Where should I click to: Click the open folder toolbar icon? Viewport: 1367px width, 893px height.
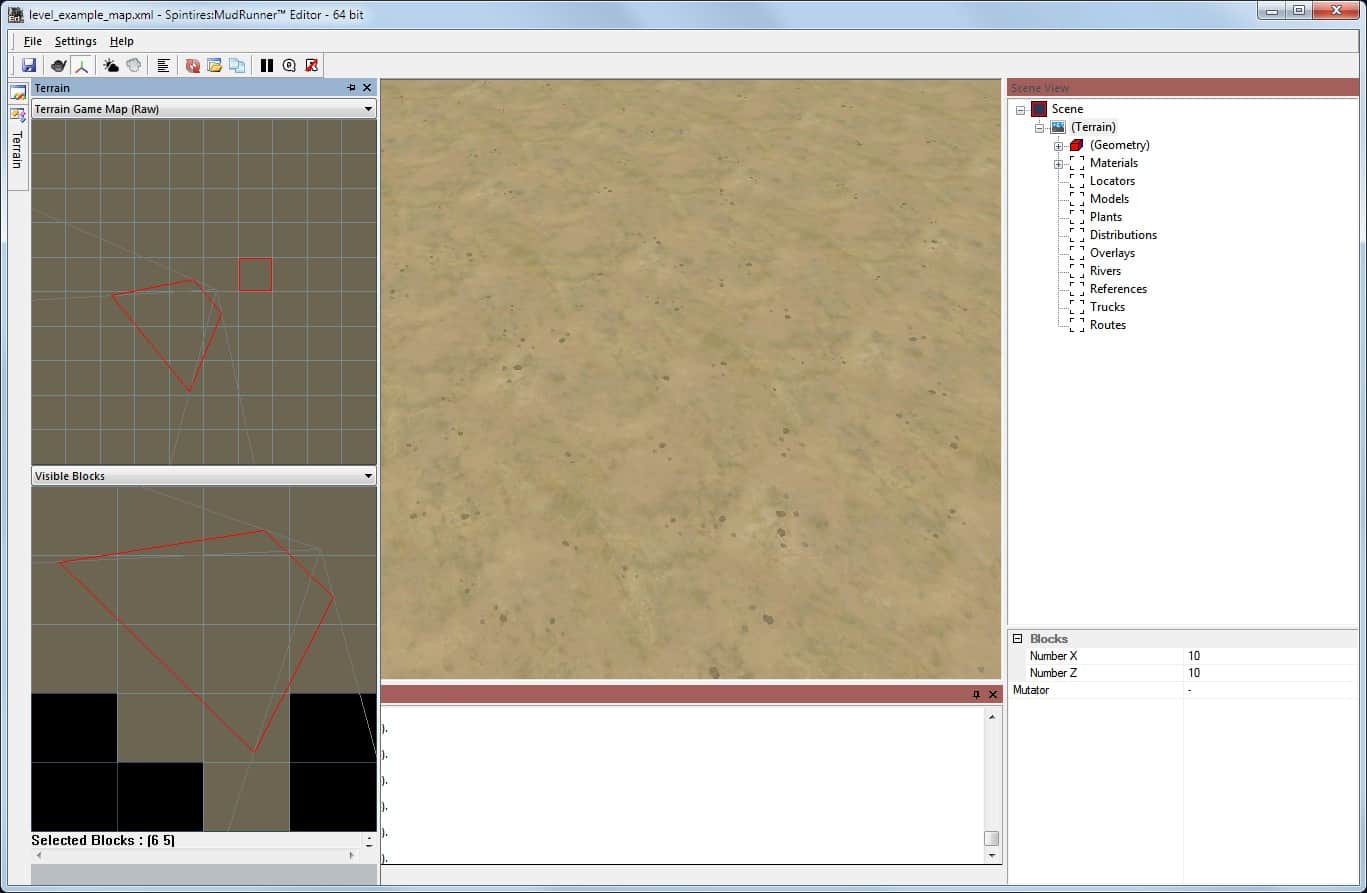pyautogui.click(x=214, y=65)
